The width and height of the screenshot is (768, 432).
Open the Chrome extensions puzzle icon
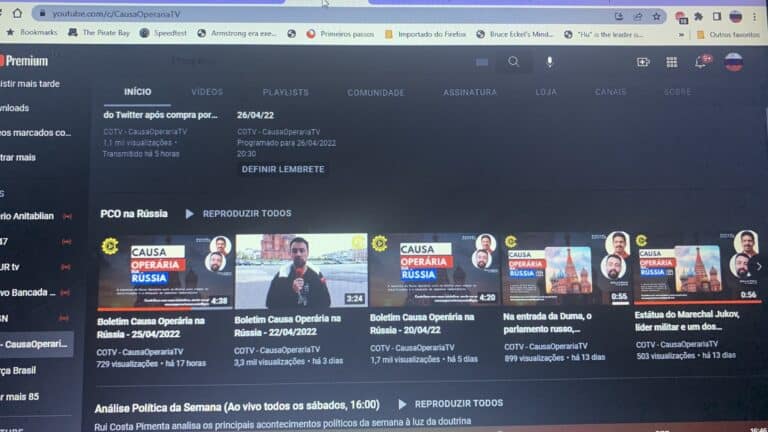698,16
